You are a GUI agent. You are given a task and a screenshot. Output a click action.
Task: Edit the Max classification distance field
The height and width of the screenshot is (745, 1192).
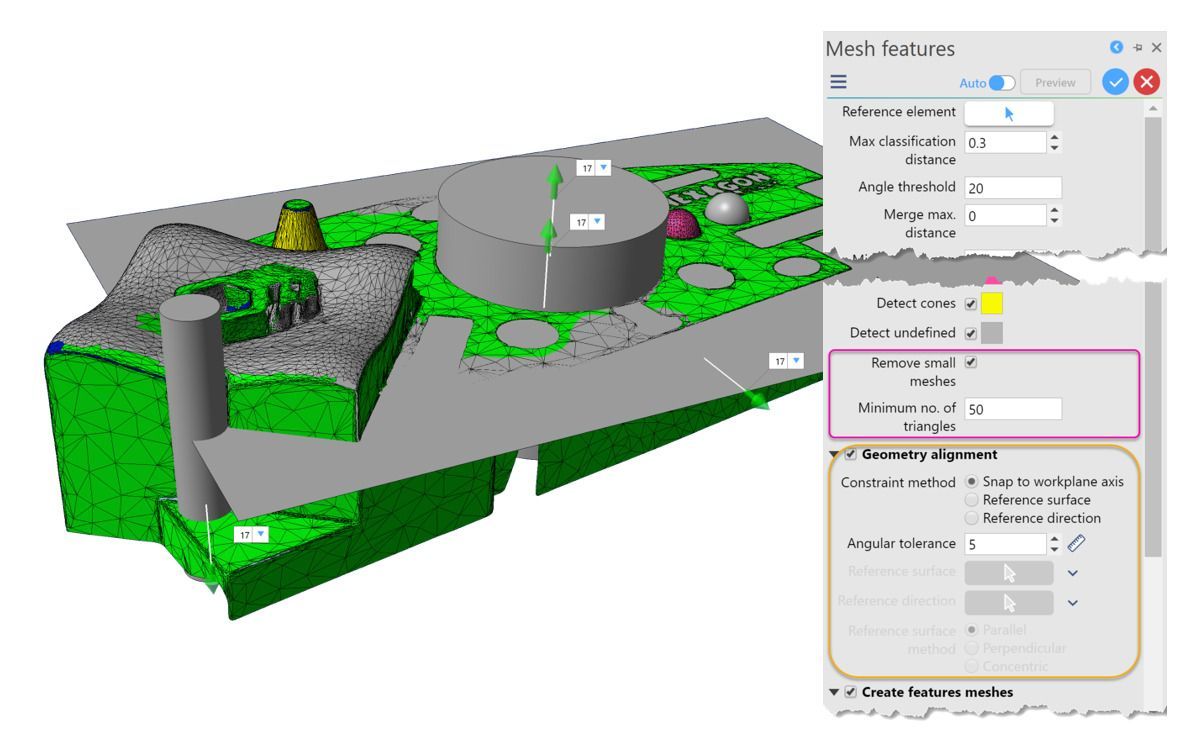pyautogui.click(x=1005, y=142)
